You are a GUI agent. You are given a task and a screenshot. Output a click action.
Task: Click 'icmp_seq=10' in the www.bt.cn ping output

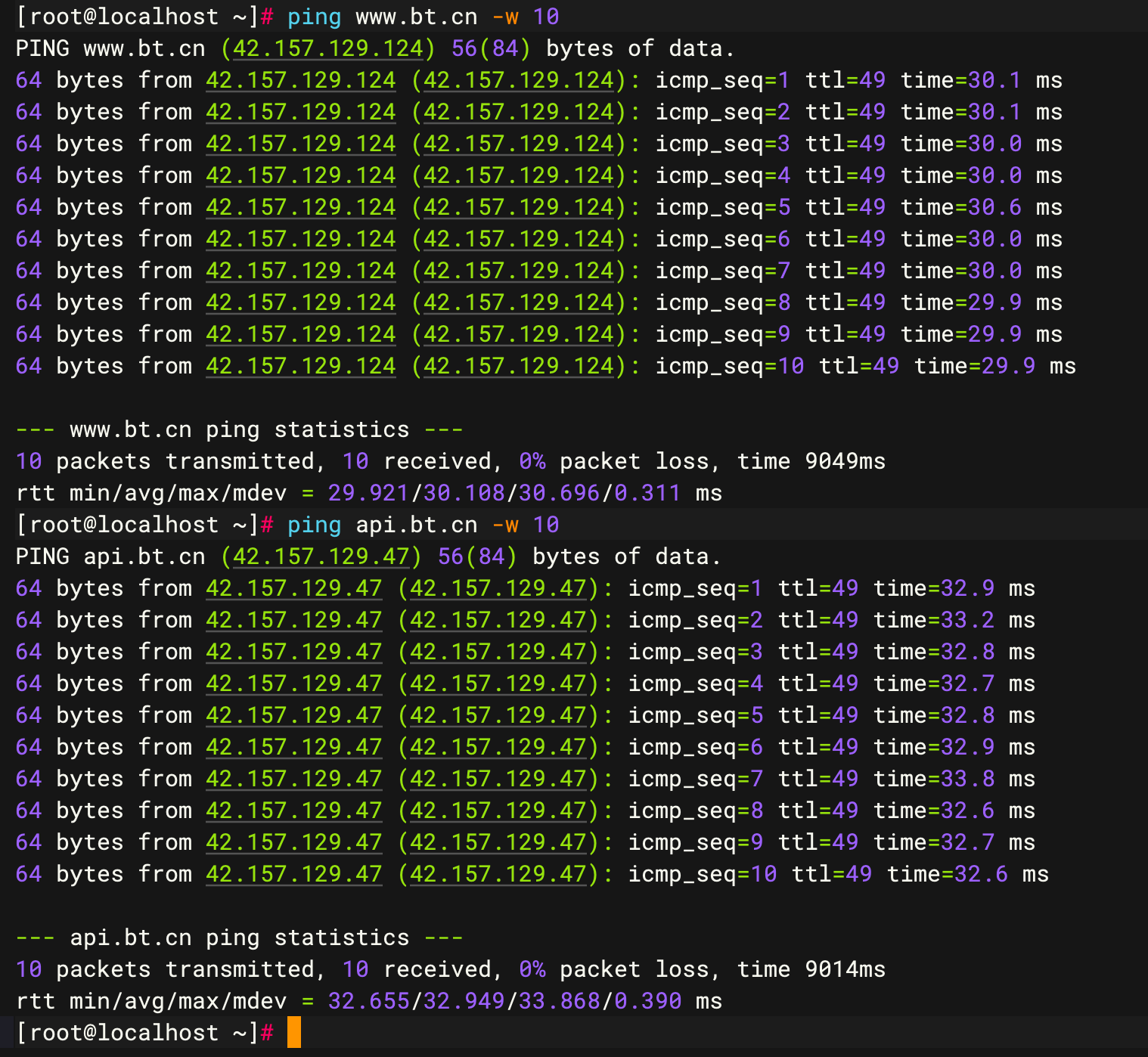point(730,366)
